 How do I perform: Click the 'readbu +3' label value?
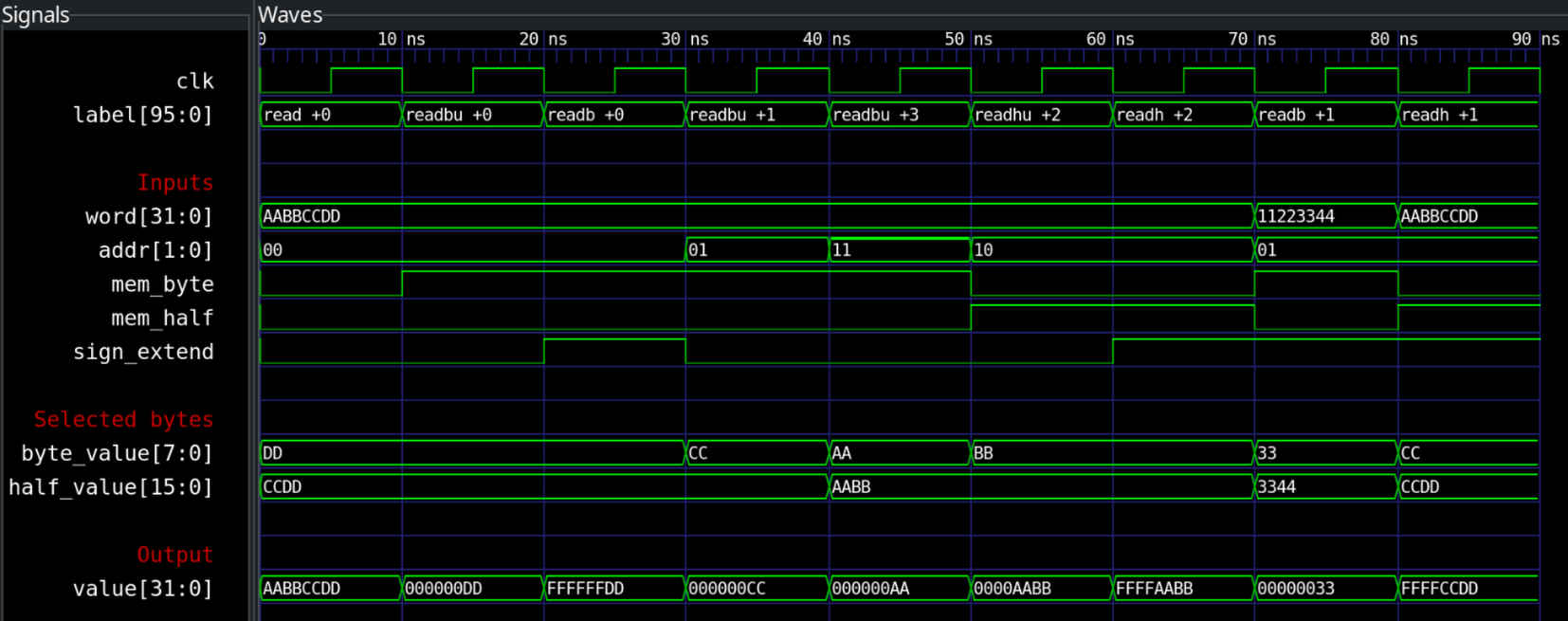pyautogui.click(x=900, y=115)
